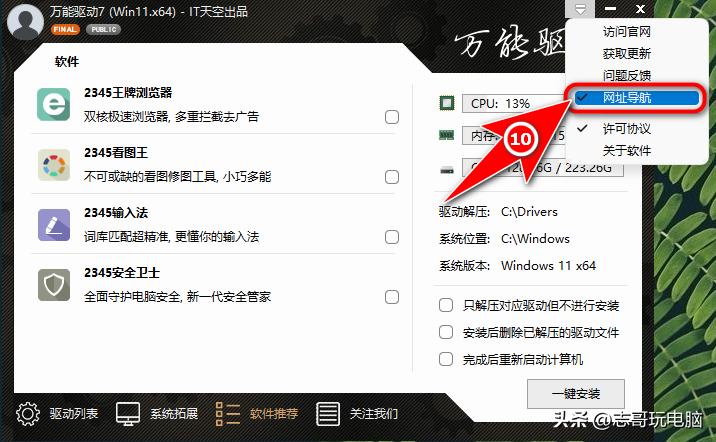716x442 pixels.
Task: Click the 2345输入法 pen icon
Action: pyautogui.click(x=53, y=225)
